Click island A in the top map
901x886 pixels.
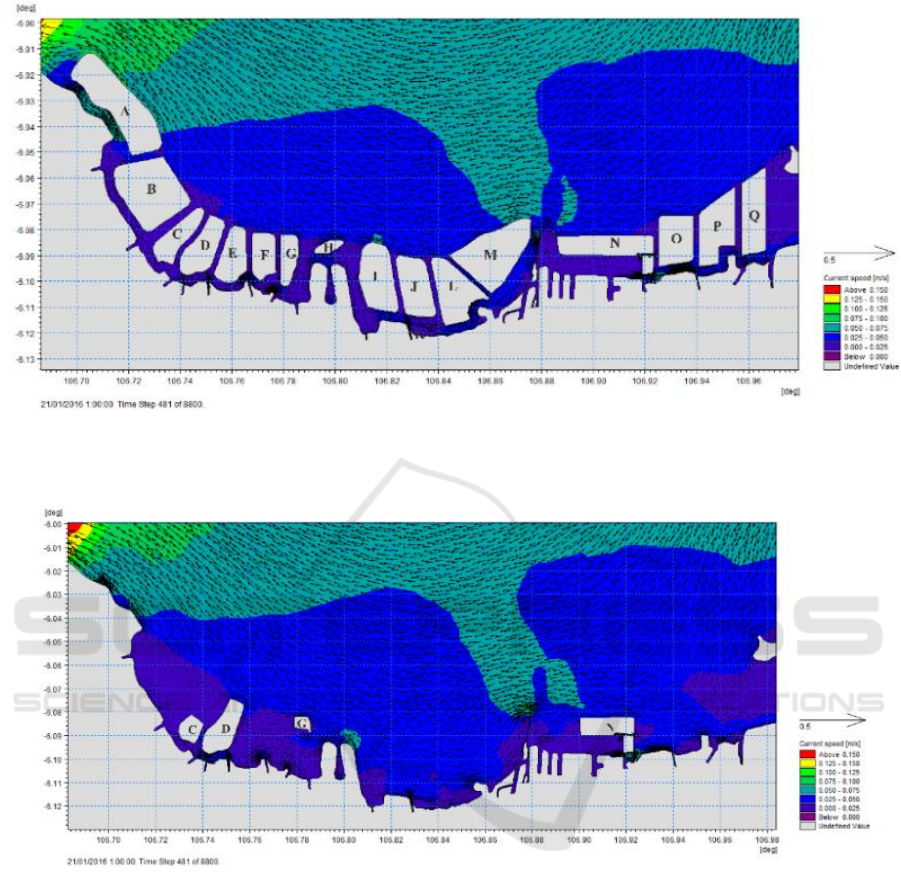(124, 111)
